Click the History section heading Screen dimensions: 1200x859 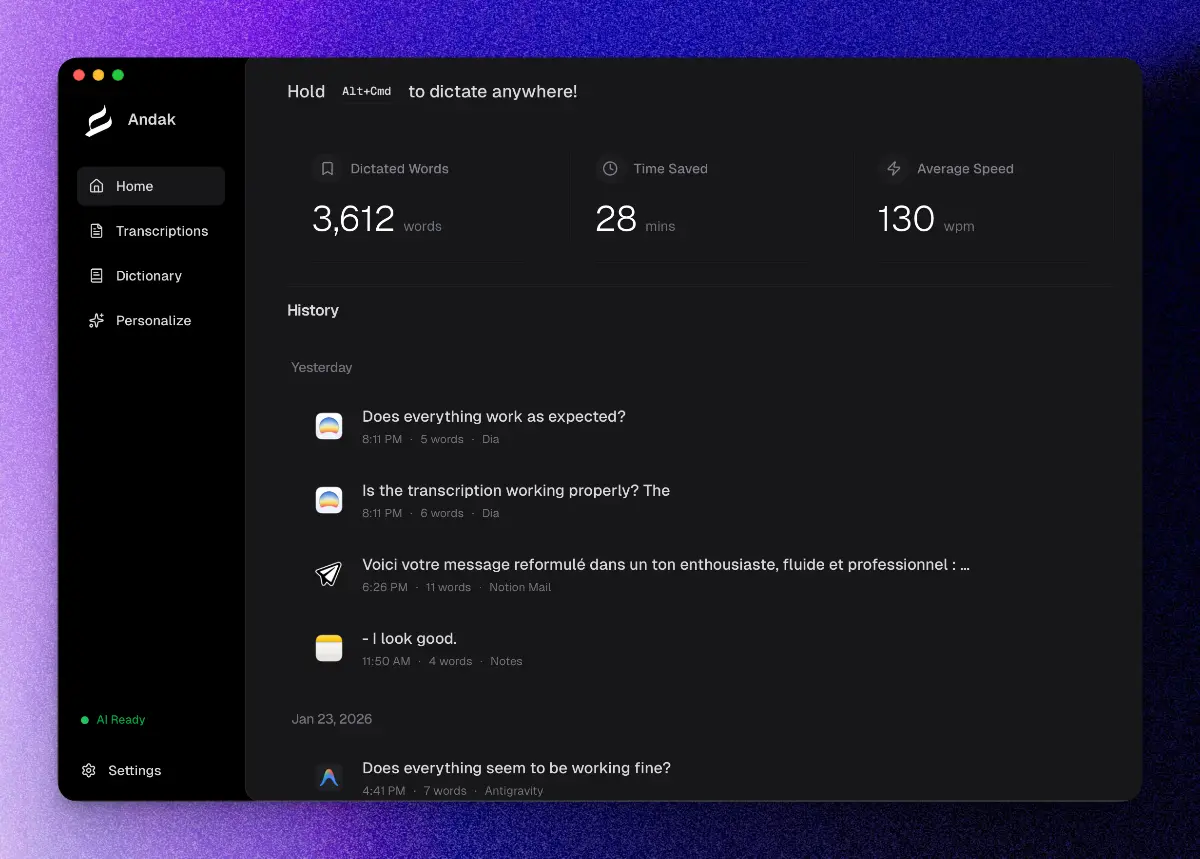[x=313, y=310]
